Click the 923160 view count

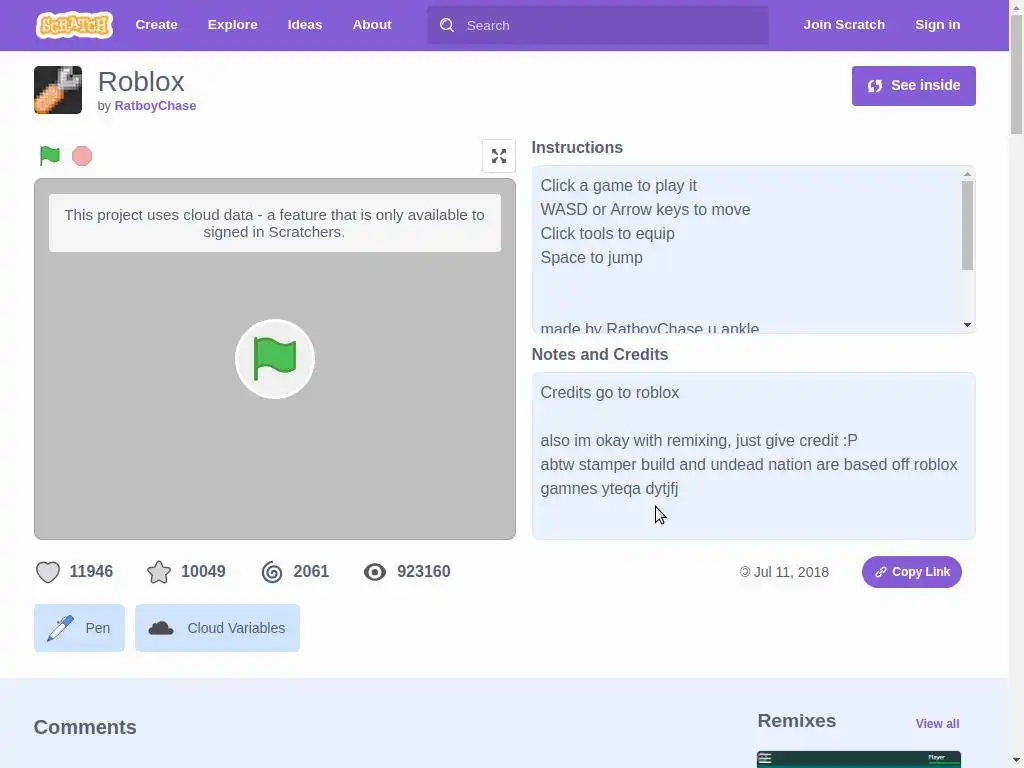(423, 571)
